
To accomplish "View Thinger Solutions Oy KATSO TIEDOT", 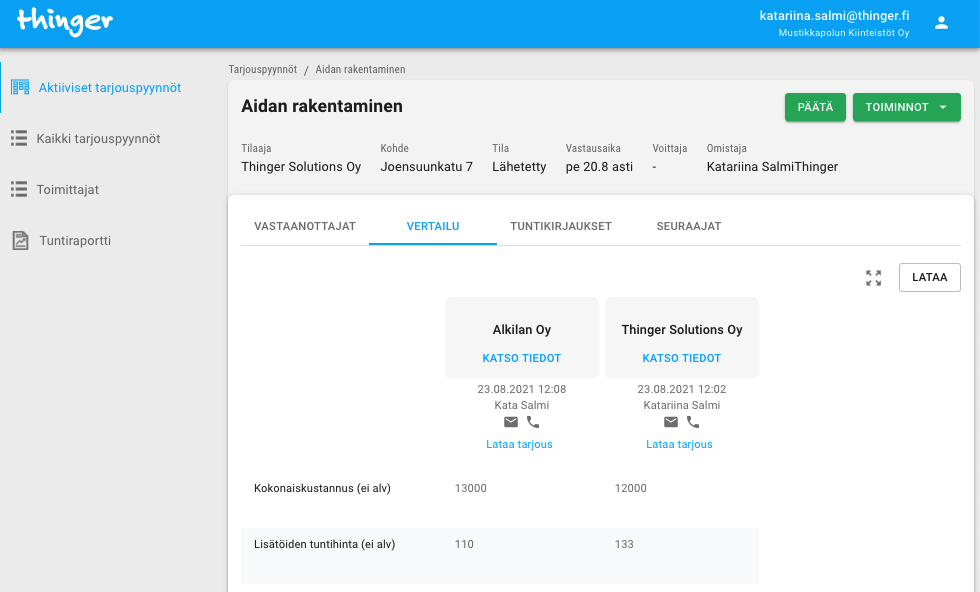I will (x=681, y=358).
